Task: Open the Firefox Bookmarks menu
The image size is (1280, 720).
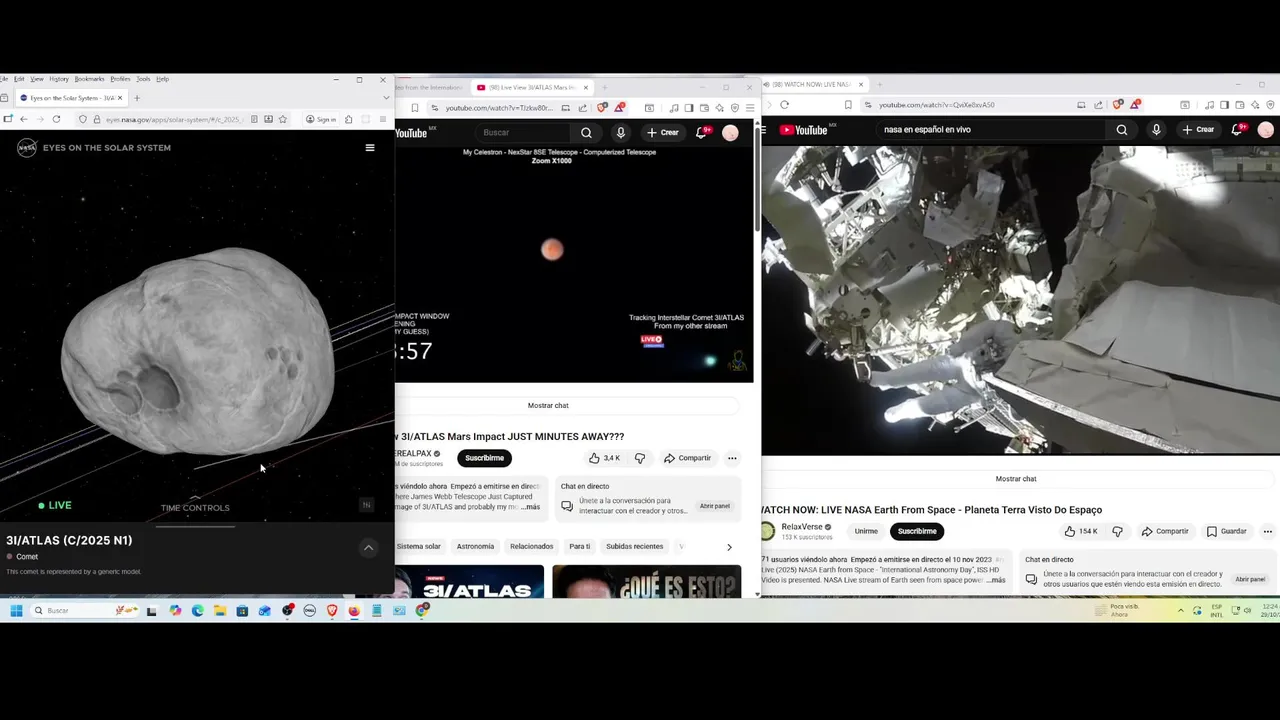Action: (89, 79)
